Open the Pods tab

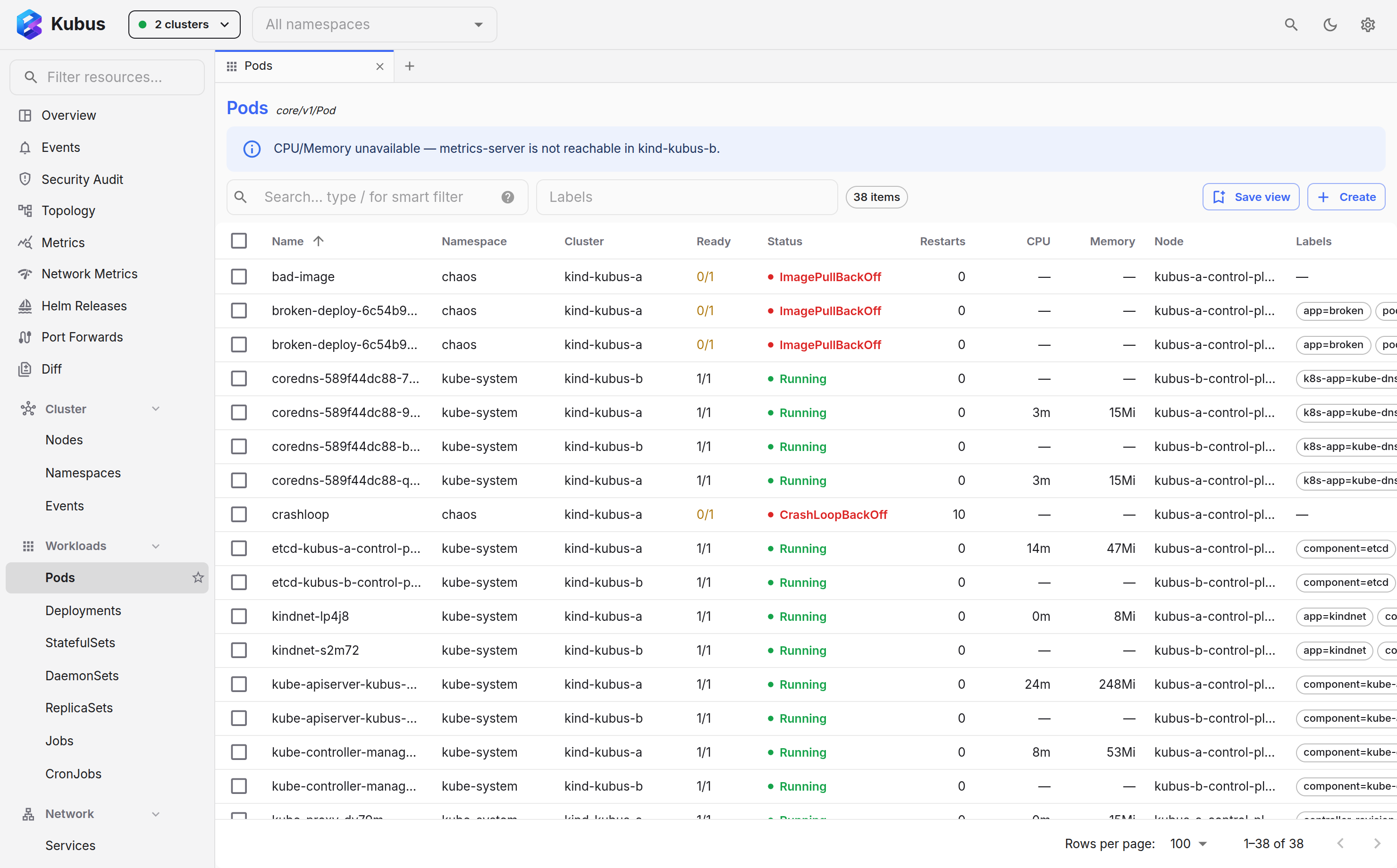pyautogui.click(x=304, y=67)
